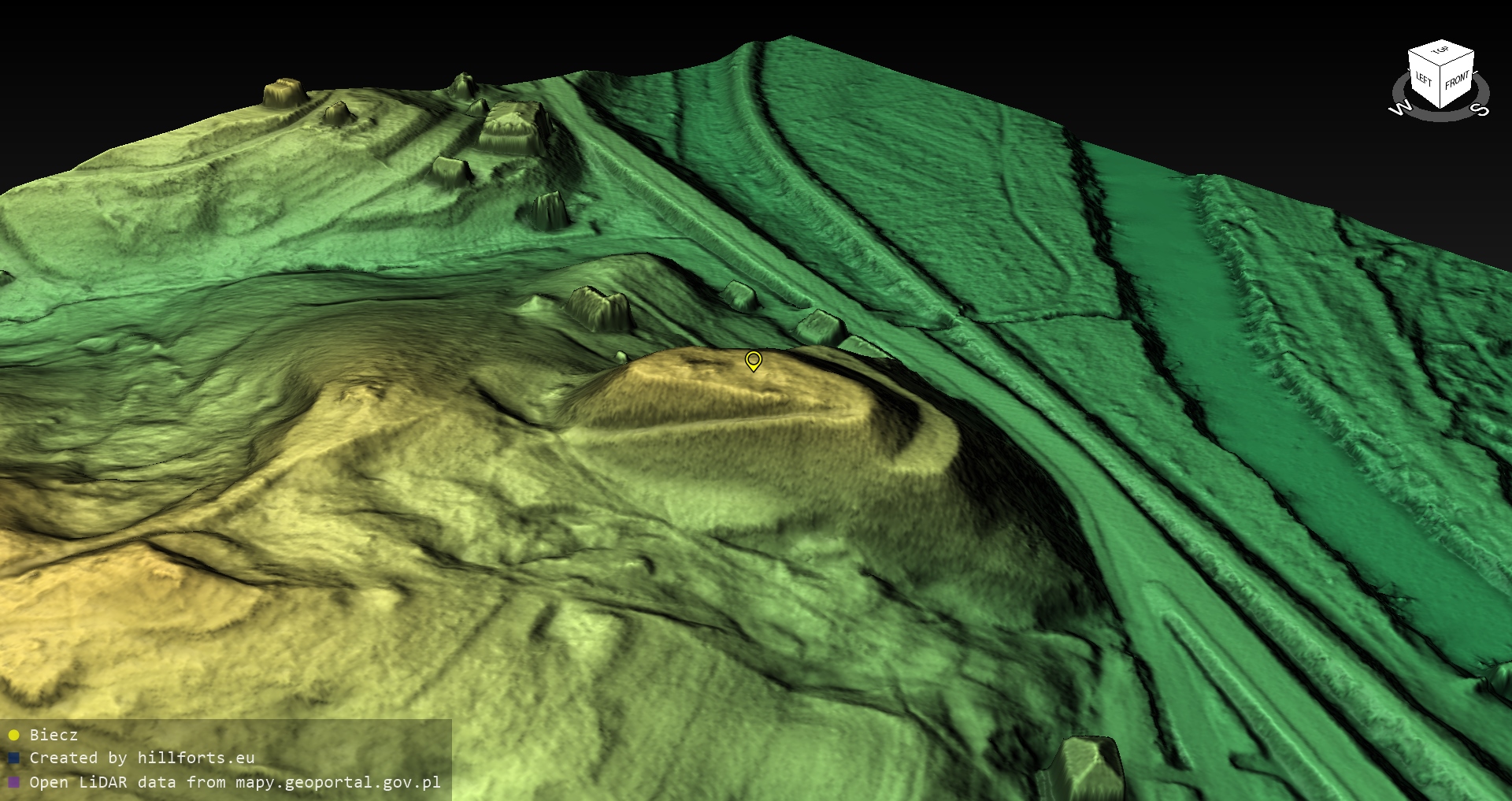1512x801 pixels.
Task: Open the Created by hillforts.eu link
Action: click(142, 758)
